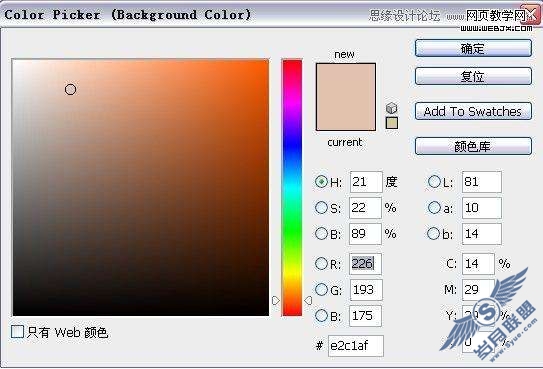
Task: Click the R value field showing 226
Action: coord(365,264)
